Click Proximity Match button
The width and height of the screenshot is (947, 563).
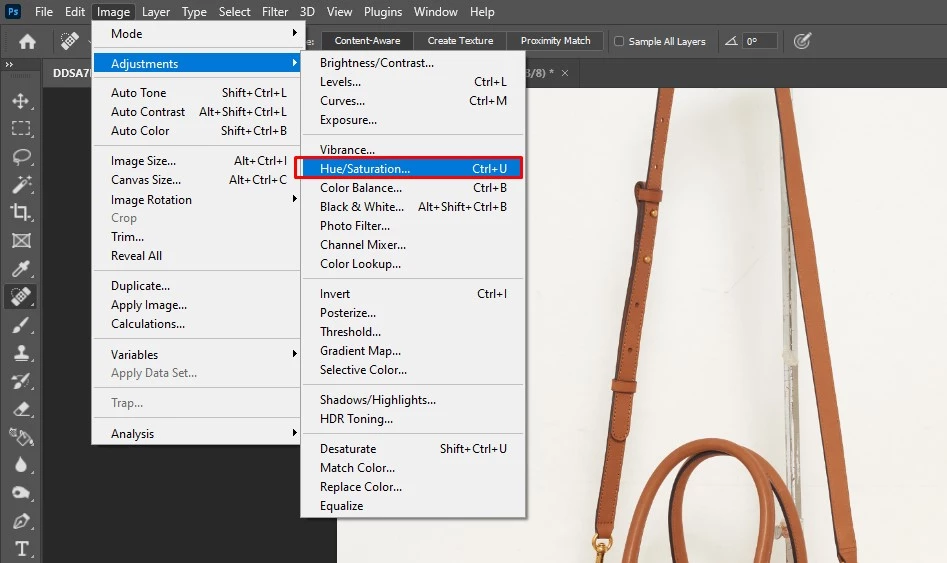555,40
